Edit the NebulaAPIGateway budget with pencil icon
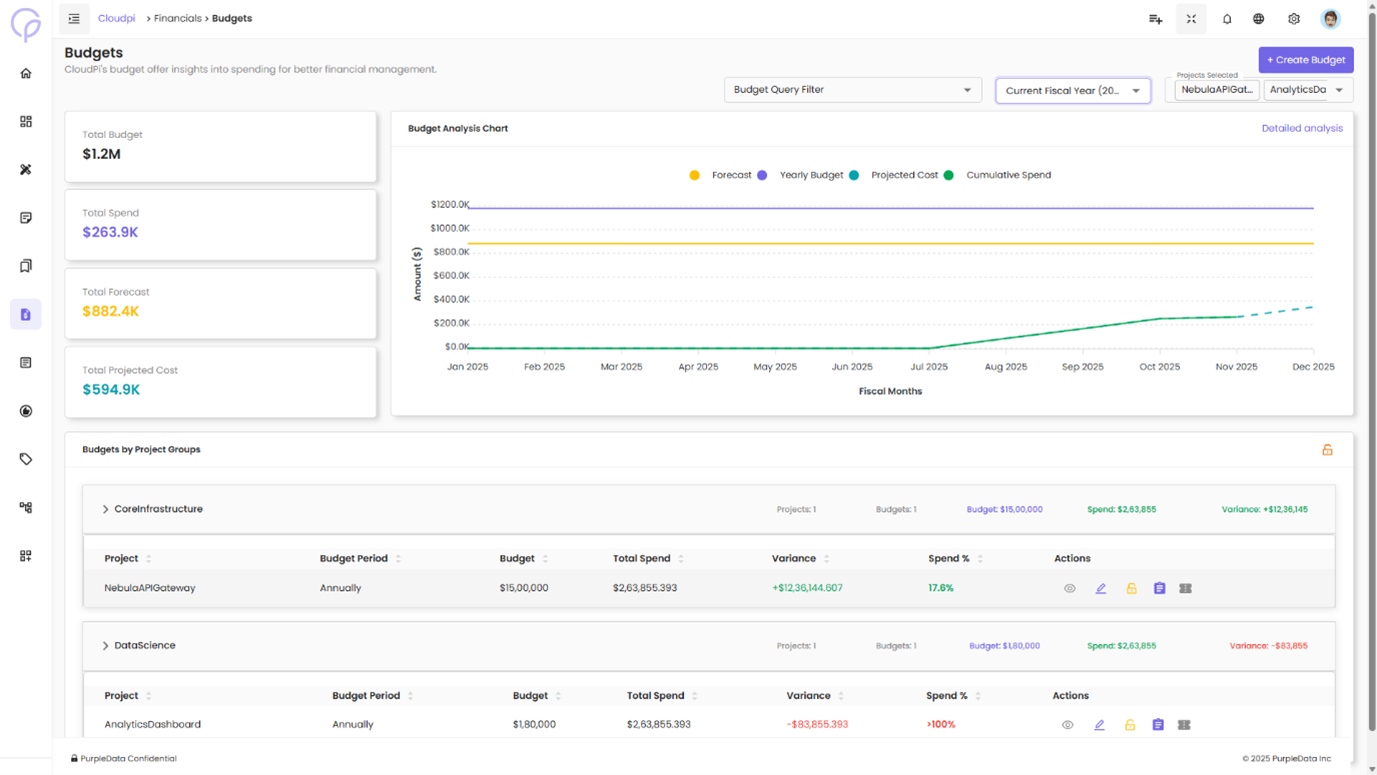 pyautogui.click(x=1101, y=588)
